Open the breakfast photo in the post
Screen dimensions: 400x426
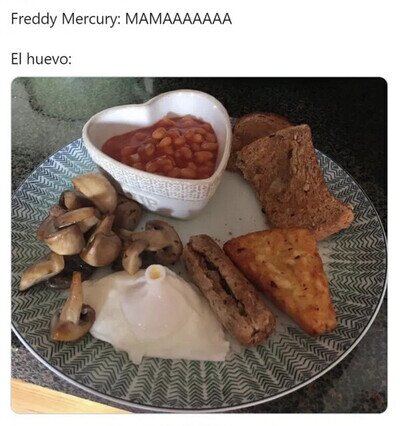tap(199, 245)
